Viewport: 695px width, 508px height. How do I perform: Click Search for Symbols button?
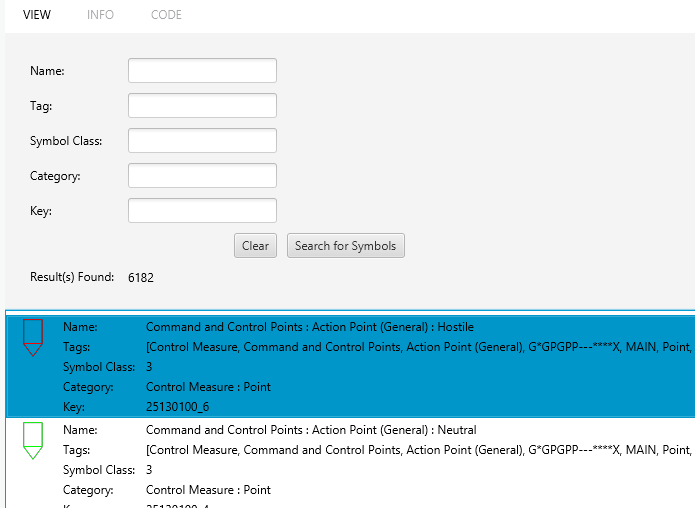(x=346, y=246)
